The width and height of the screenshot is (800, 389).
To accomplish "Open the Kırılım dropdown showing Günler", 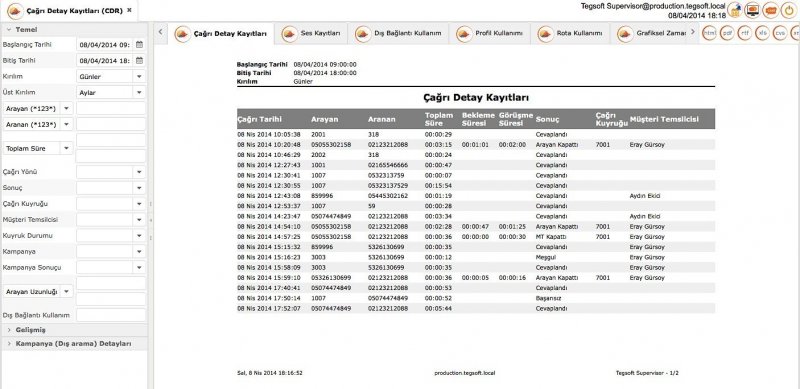I will click(x=111, y=77).
